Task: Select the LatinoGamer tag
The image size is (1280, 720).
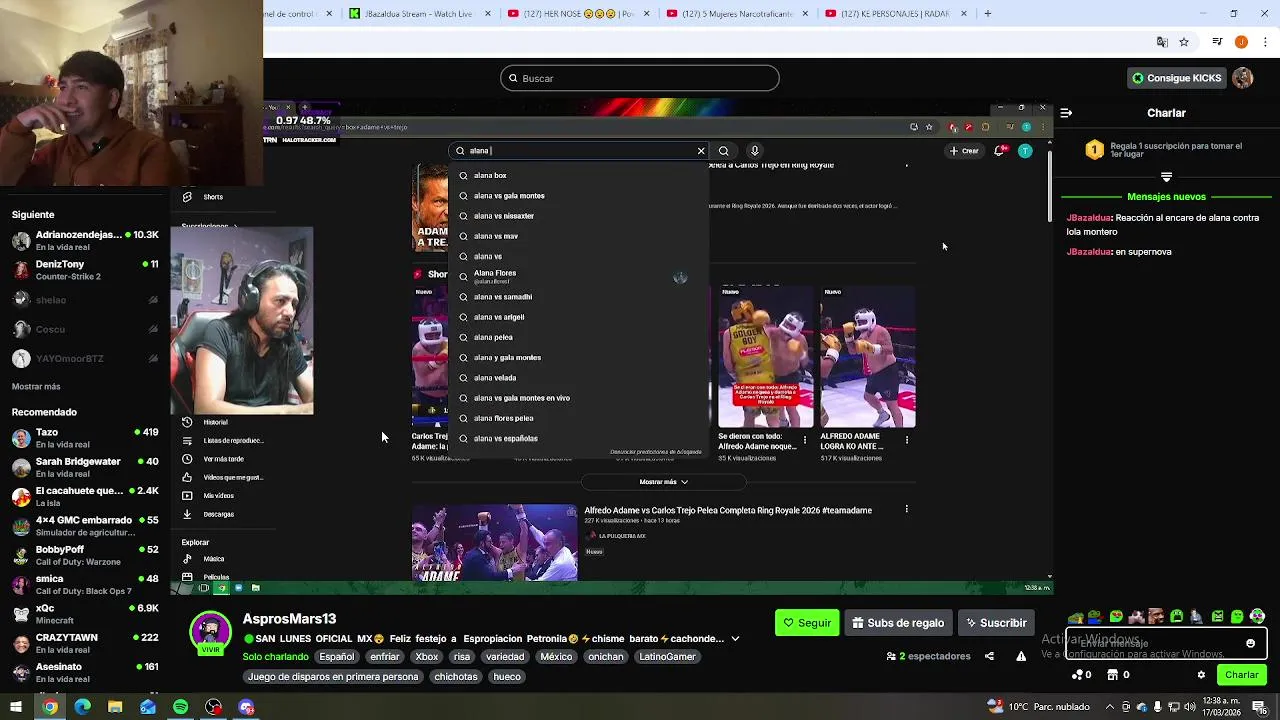Action: [668, 657]
